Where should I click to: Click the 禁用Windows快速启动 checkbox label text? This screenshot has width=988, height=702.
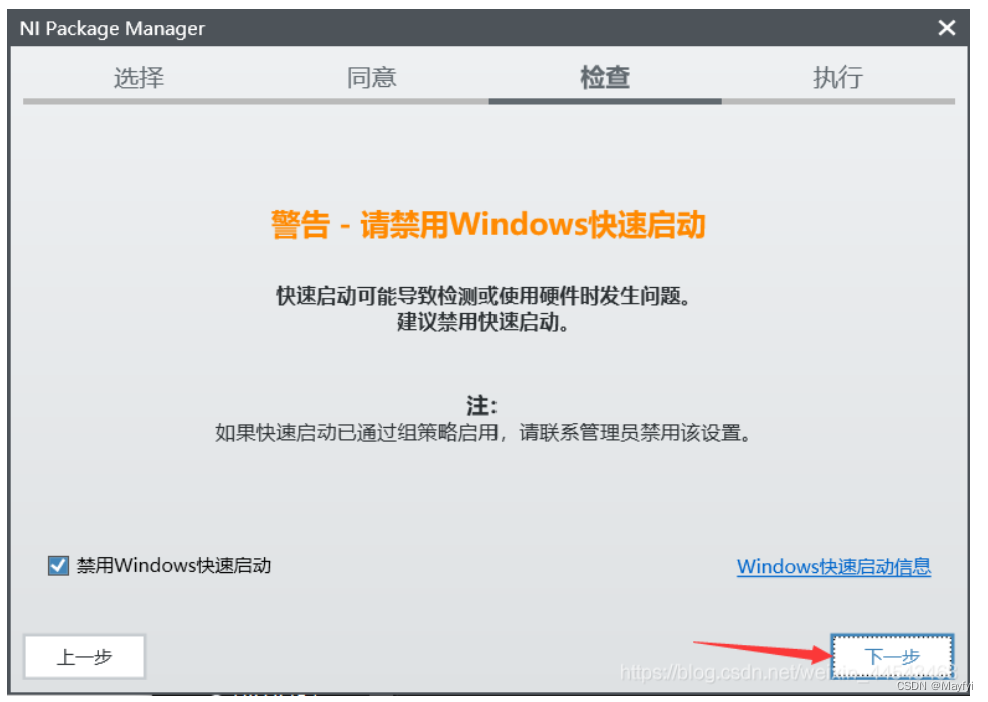pos(174,565)
